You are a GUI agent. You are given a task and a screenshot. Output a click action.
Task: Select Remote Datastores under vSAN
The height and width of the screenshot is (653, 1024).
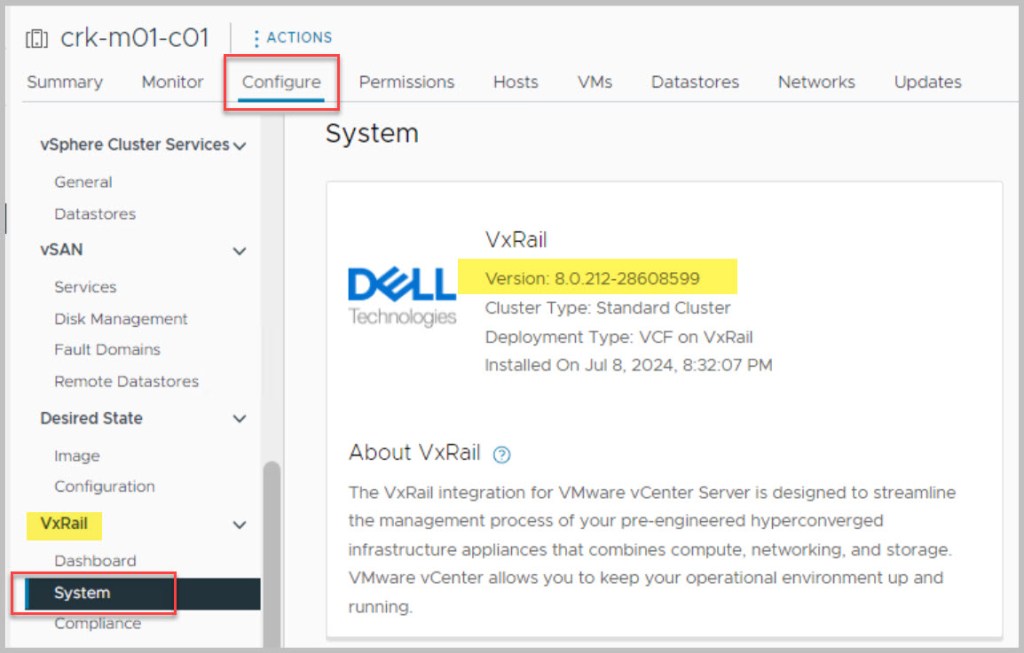(126, 381)
